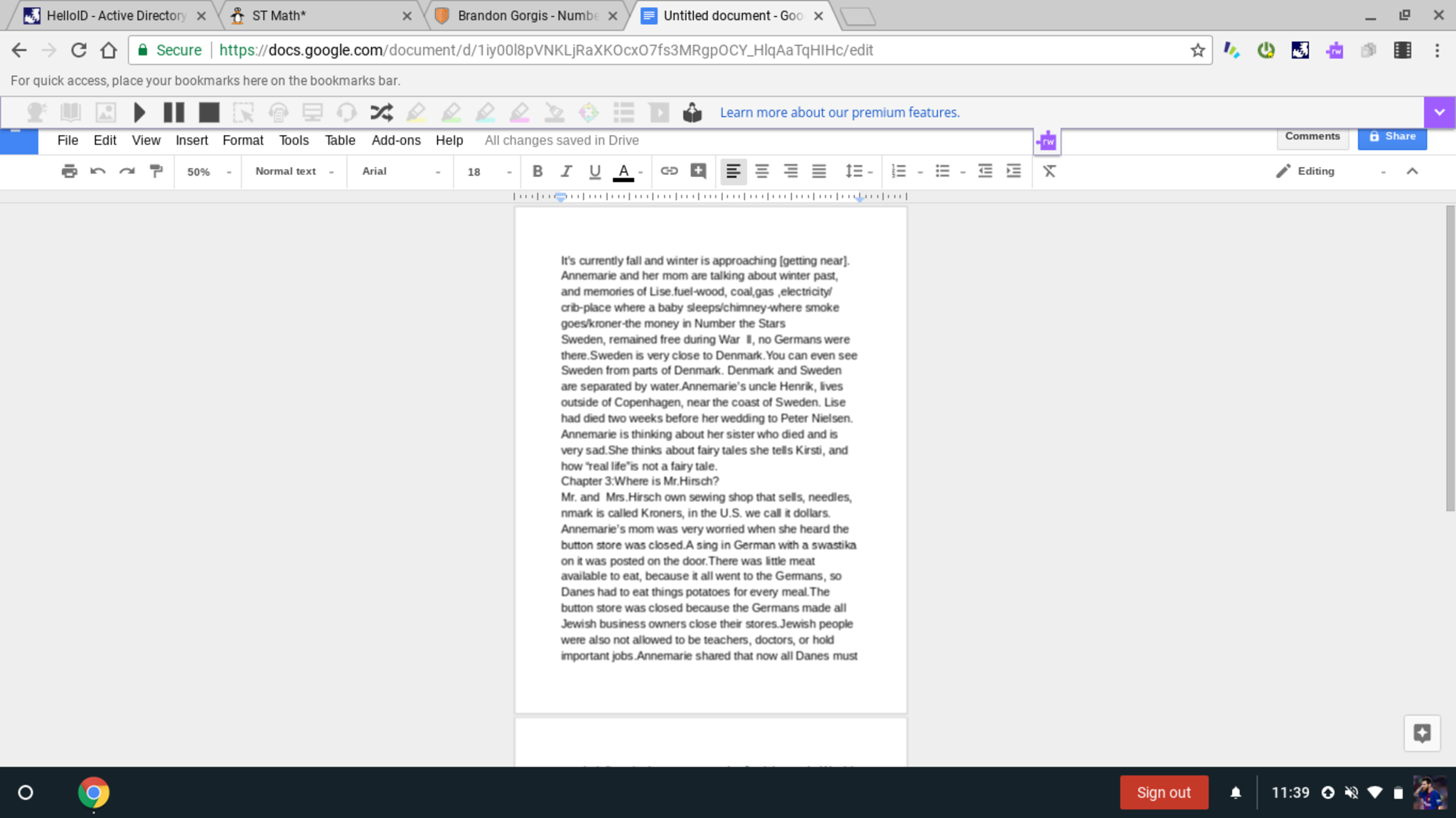Image resolution: width=1456 pixels, height=818 pixels.
Task: Click the Read&Write play button
Action: (x=139, y=112)
